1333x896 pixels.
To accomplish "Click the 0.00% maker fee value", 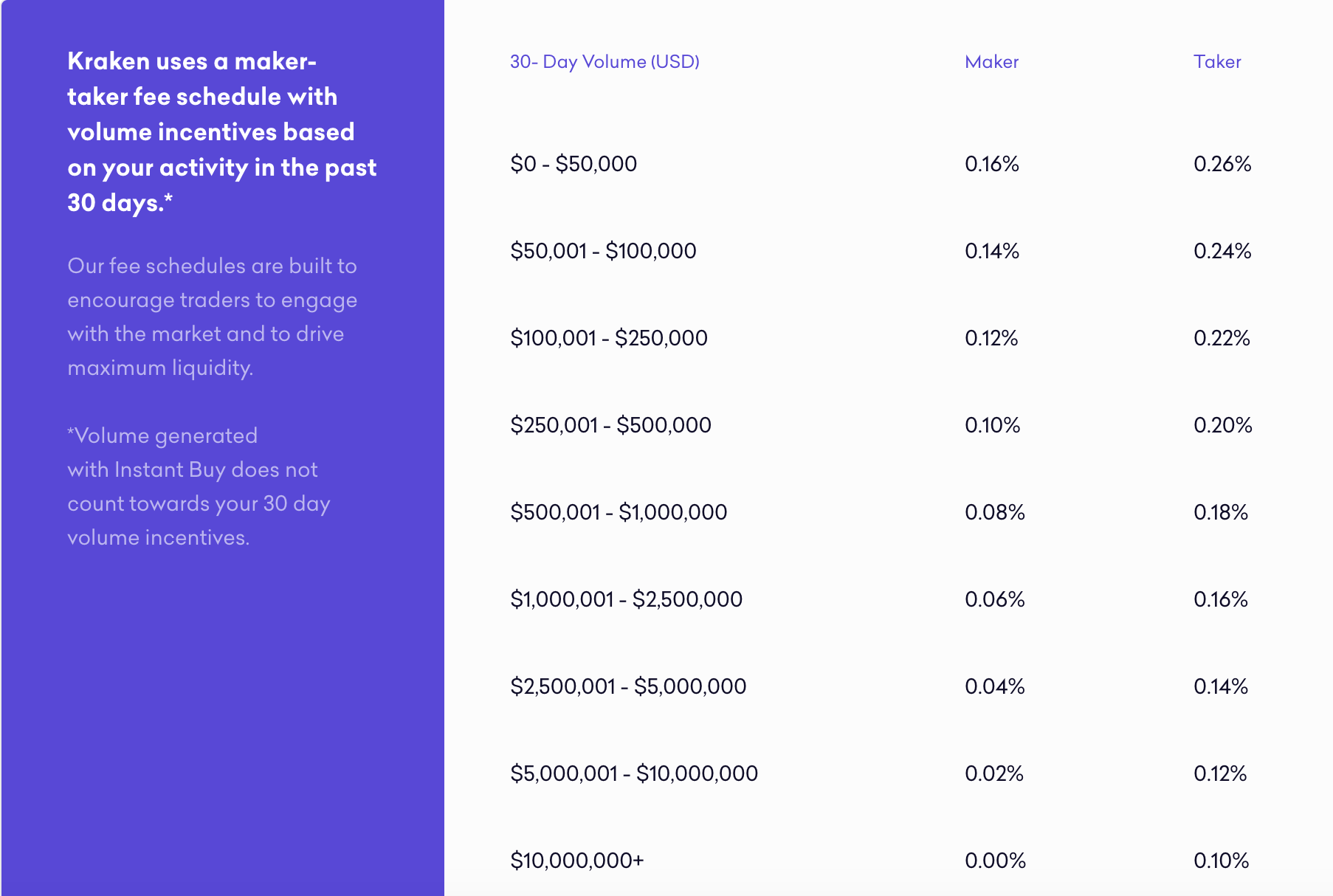I will pos(995,861).
